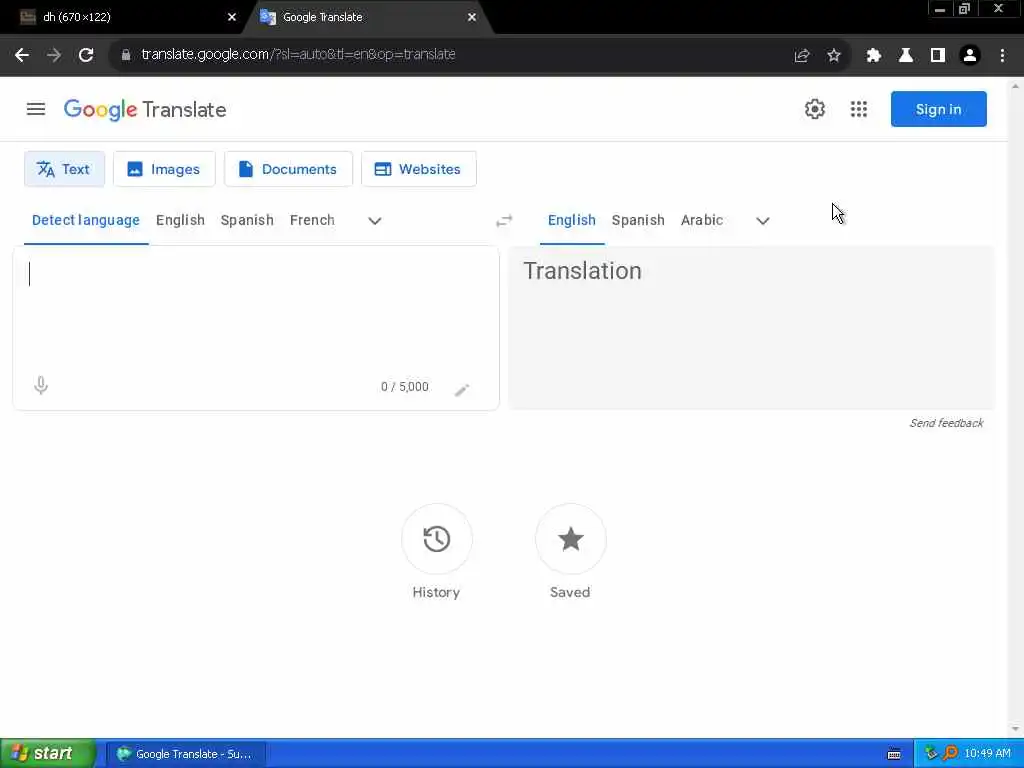Open the browser extensions puzzle icon
The height and width of the screenshot is (768, 1024).
click(x=874, y=56)
